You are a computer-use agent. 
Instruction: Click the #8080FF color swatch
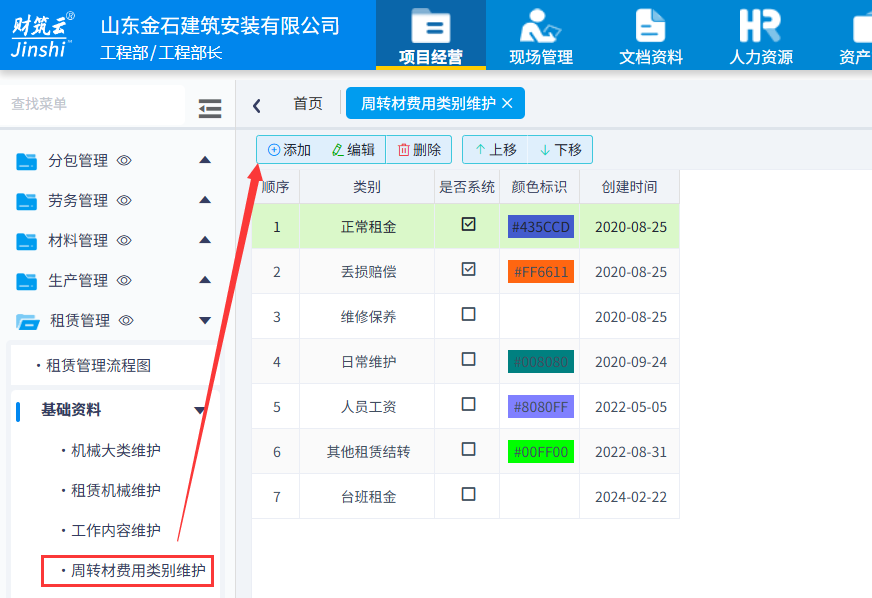pos(541,407)
